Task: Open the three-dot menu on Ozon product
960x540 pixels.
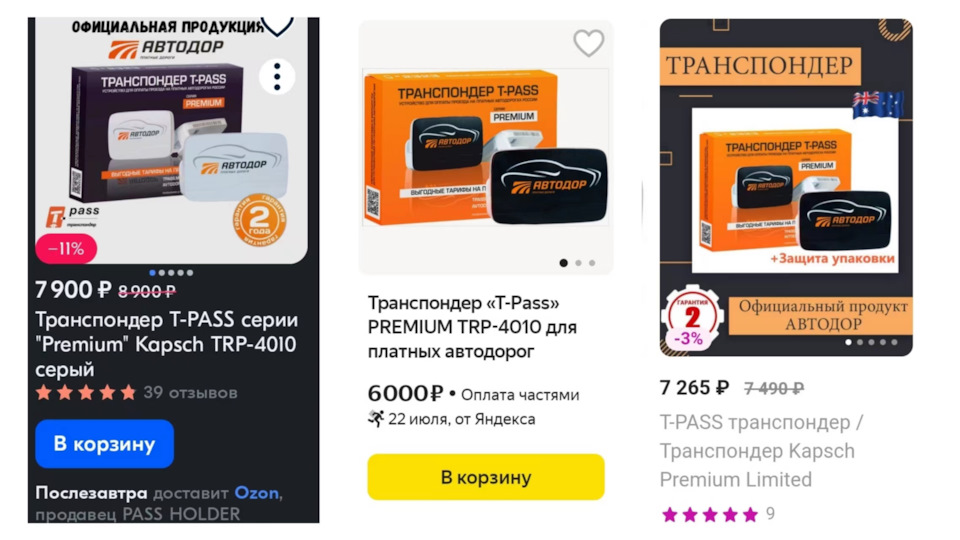Action: pos(277,77)
